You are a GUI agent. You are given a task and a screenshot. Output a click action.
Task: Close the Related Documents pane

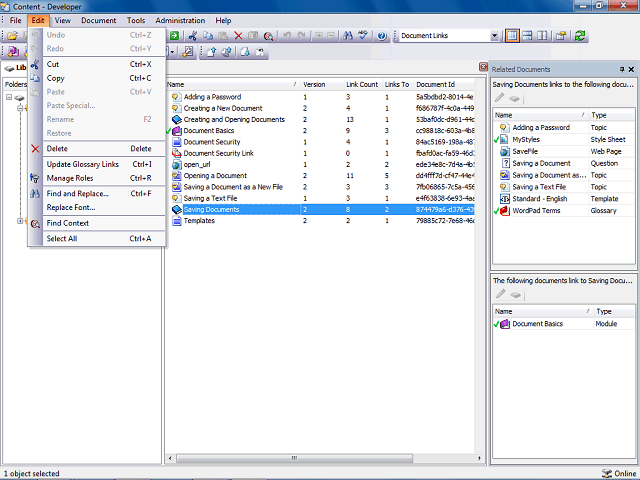point(631,69)
